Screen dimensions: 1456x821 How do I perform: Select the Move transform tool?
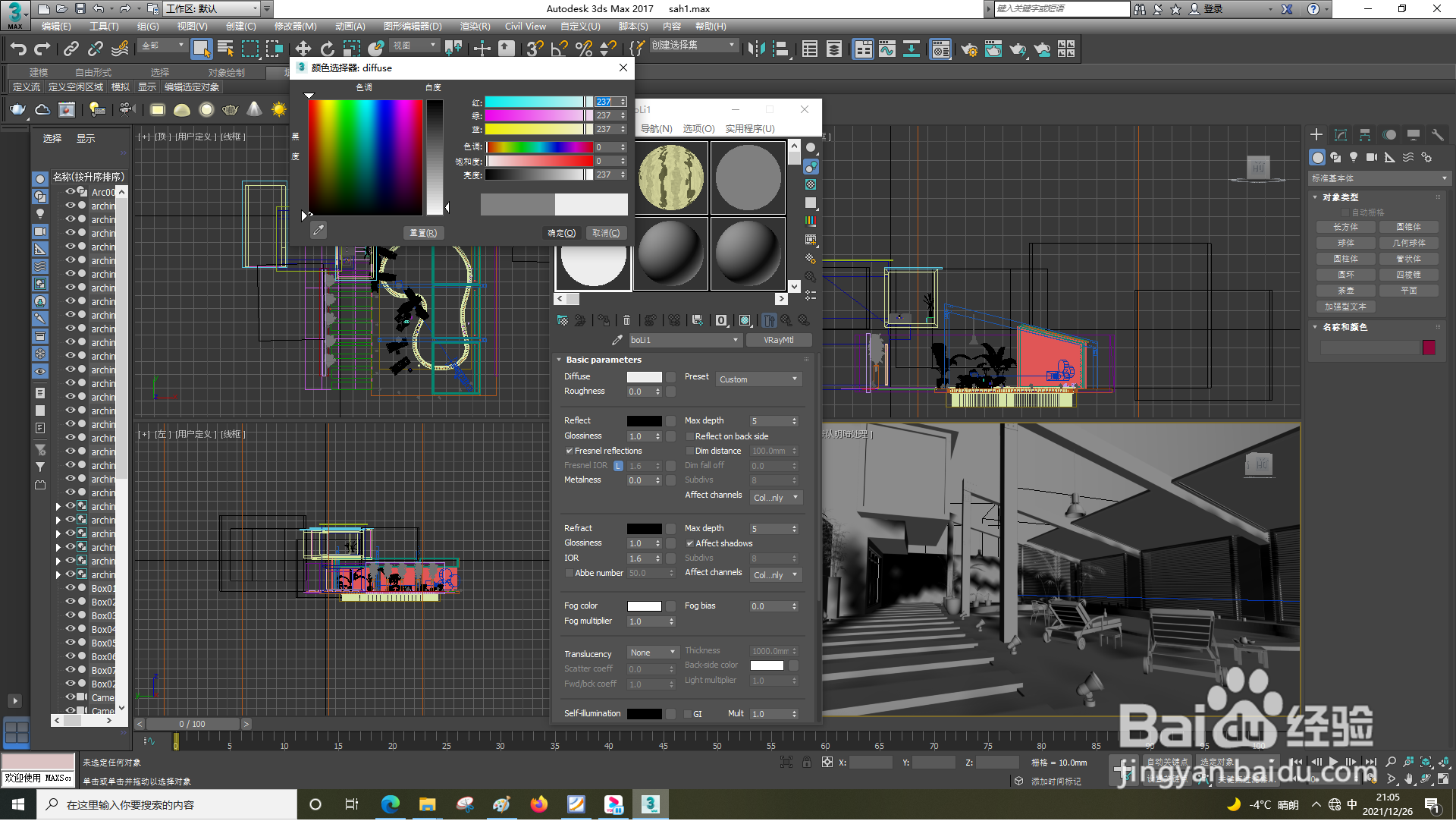(x=303, y=49)
